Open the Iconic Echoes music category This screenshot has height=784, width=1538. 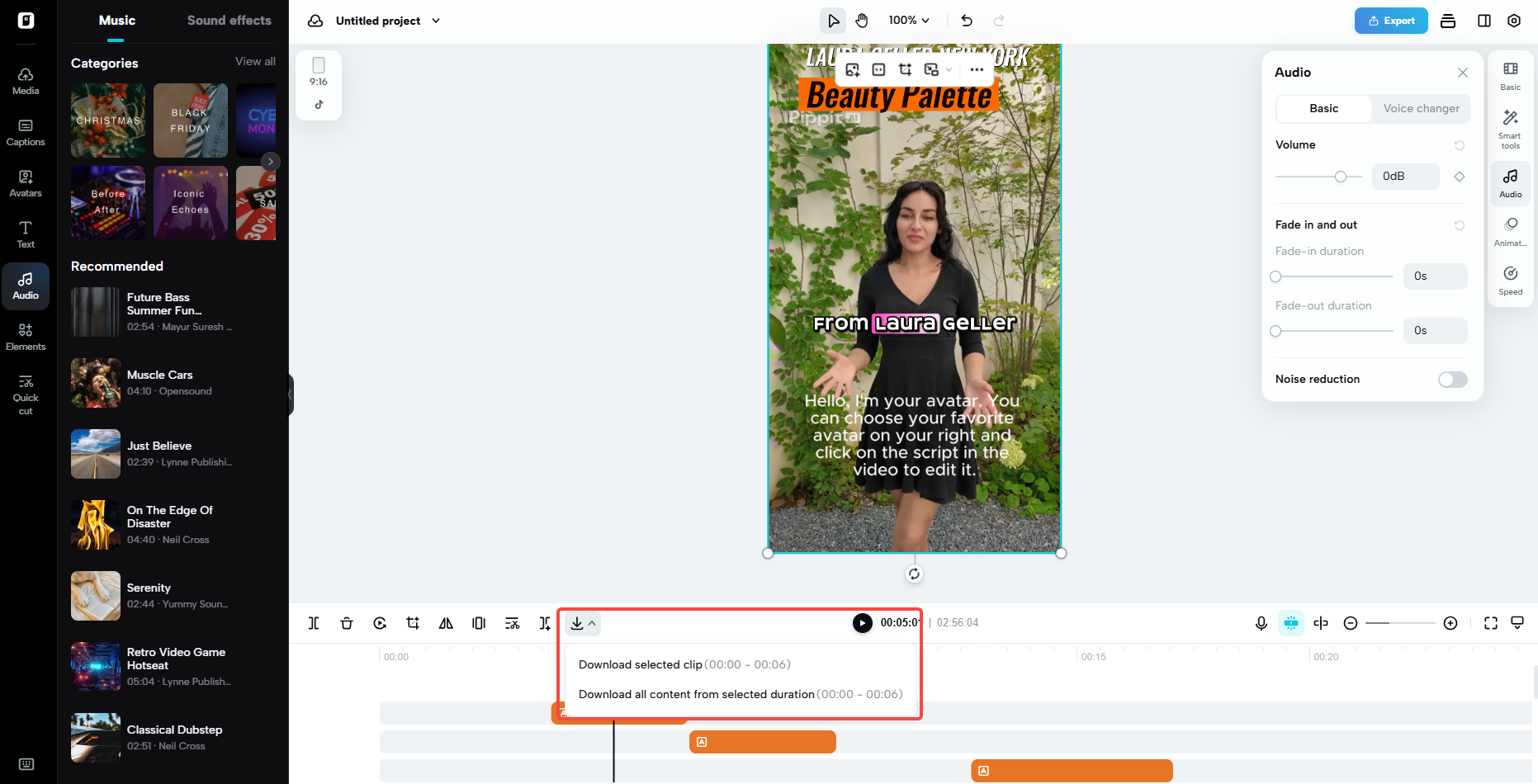click(191, 203)
